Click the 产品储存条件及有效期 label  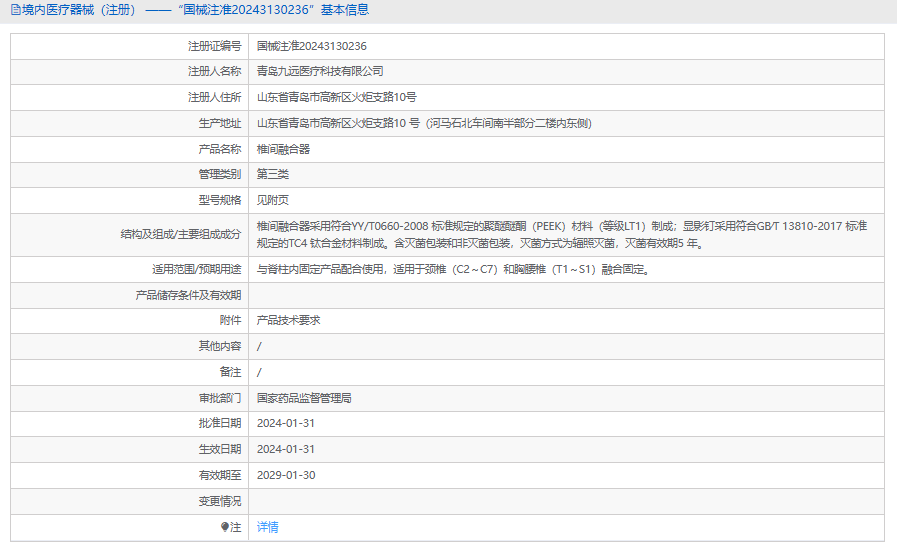point(188,295)
